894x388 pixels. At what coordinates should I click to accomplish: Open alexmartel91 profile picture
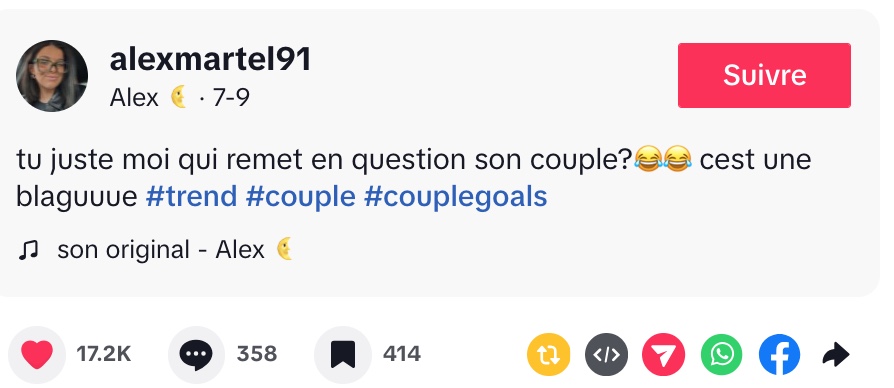coord(52,76)
